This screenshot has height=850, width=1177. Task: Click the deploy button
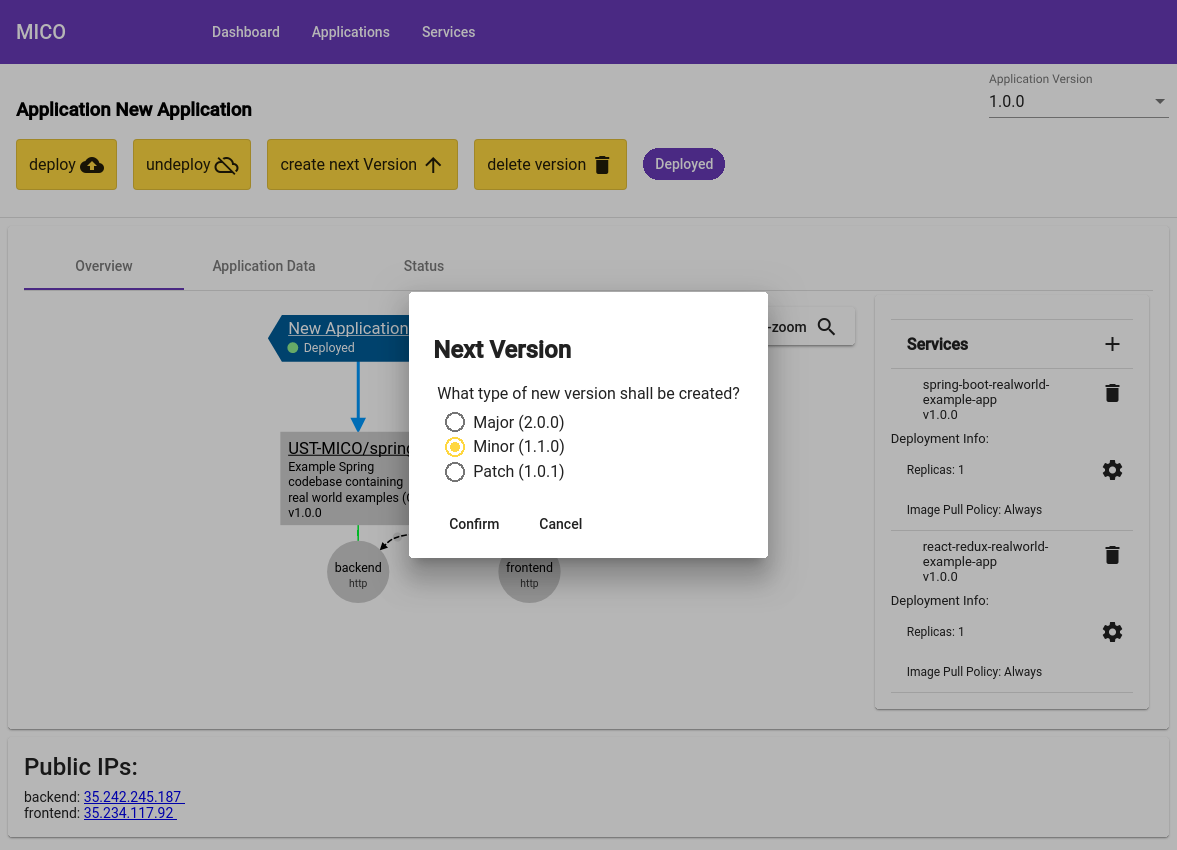click(66, 164)
